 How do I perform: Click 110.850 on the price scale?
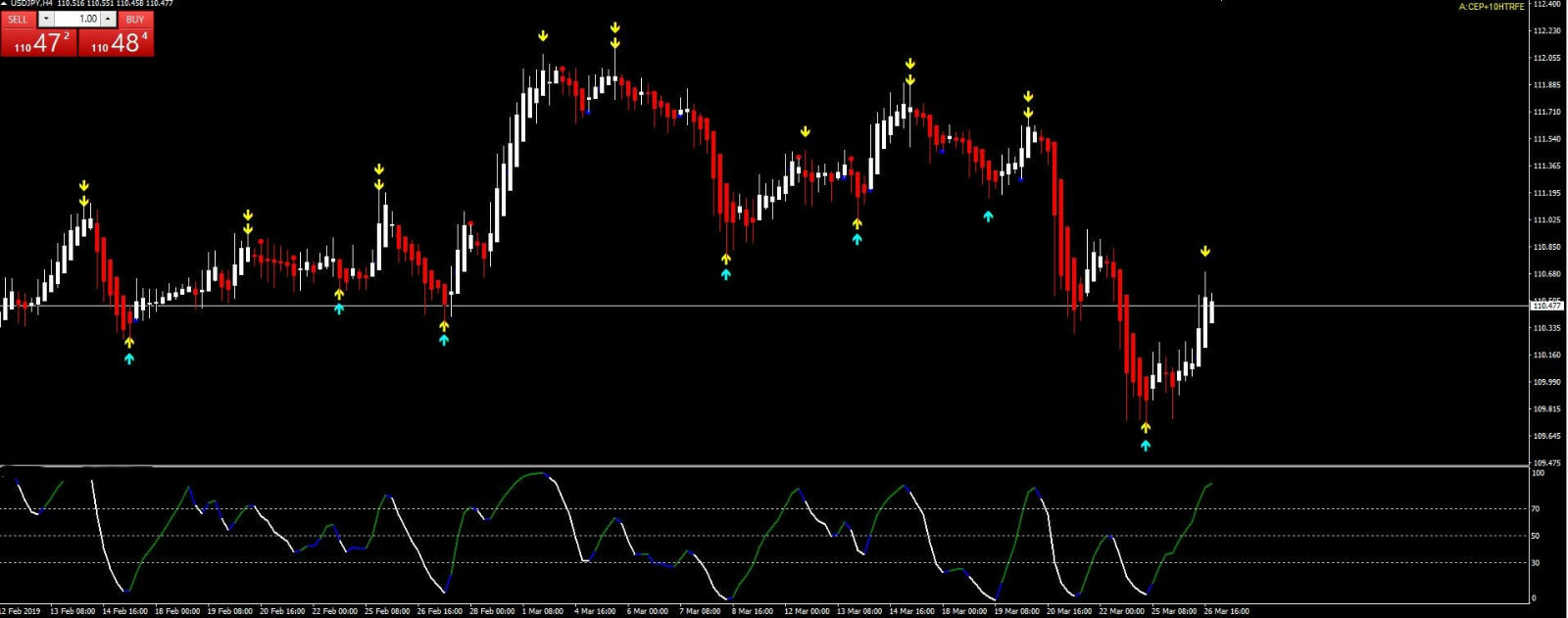coord(1547,247)
